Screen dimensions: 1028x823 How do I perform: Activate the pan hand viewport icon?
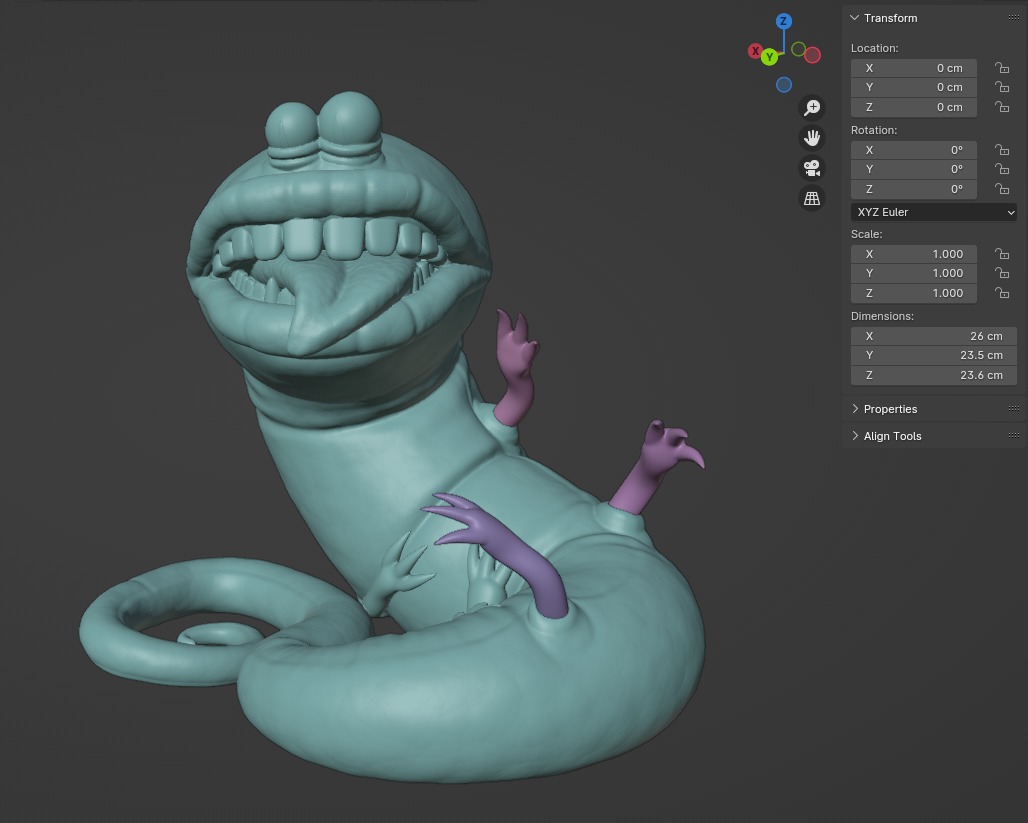[812, 138]
